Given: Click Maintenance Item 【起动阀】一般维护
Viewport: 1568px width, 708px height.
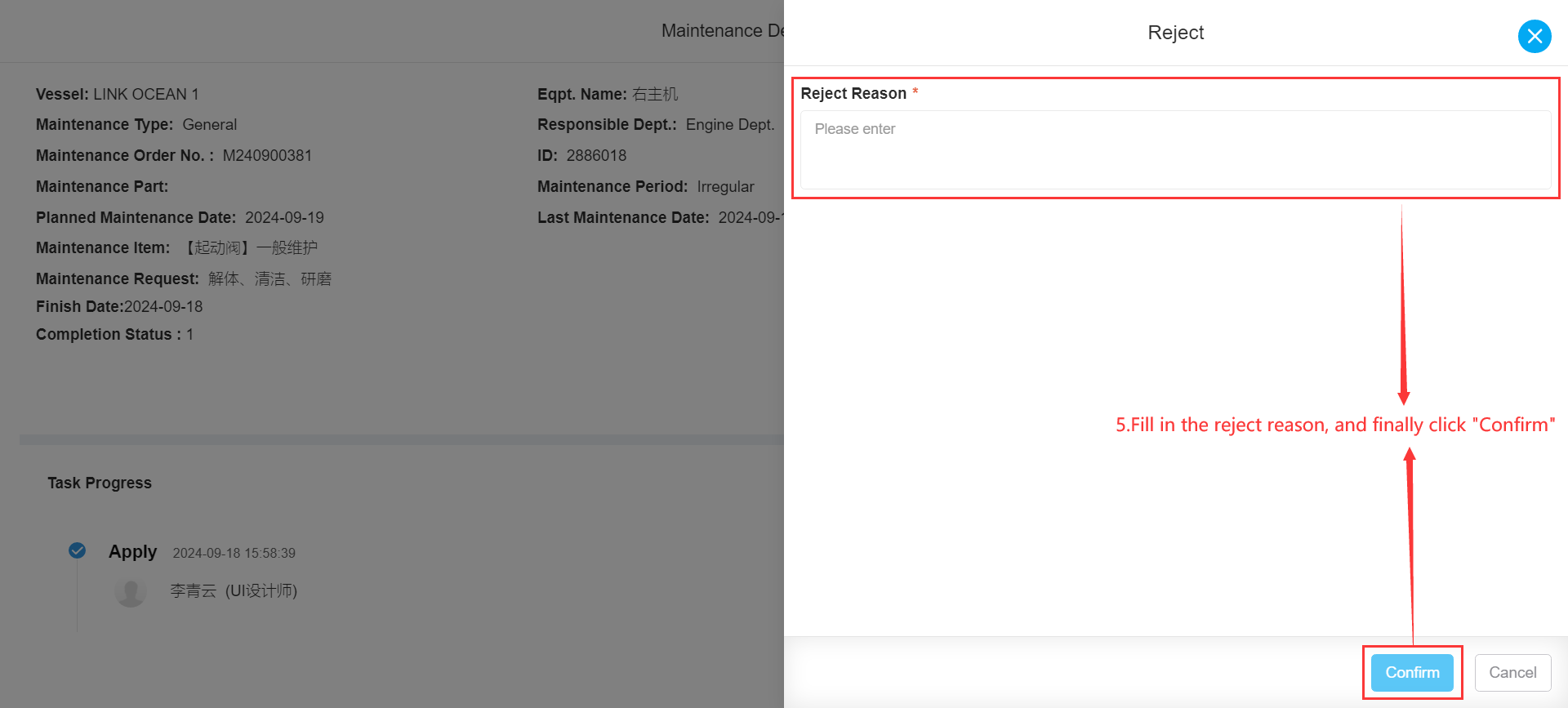Looking at the screenshot, I should coord(248,247).
